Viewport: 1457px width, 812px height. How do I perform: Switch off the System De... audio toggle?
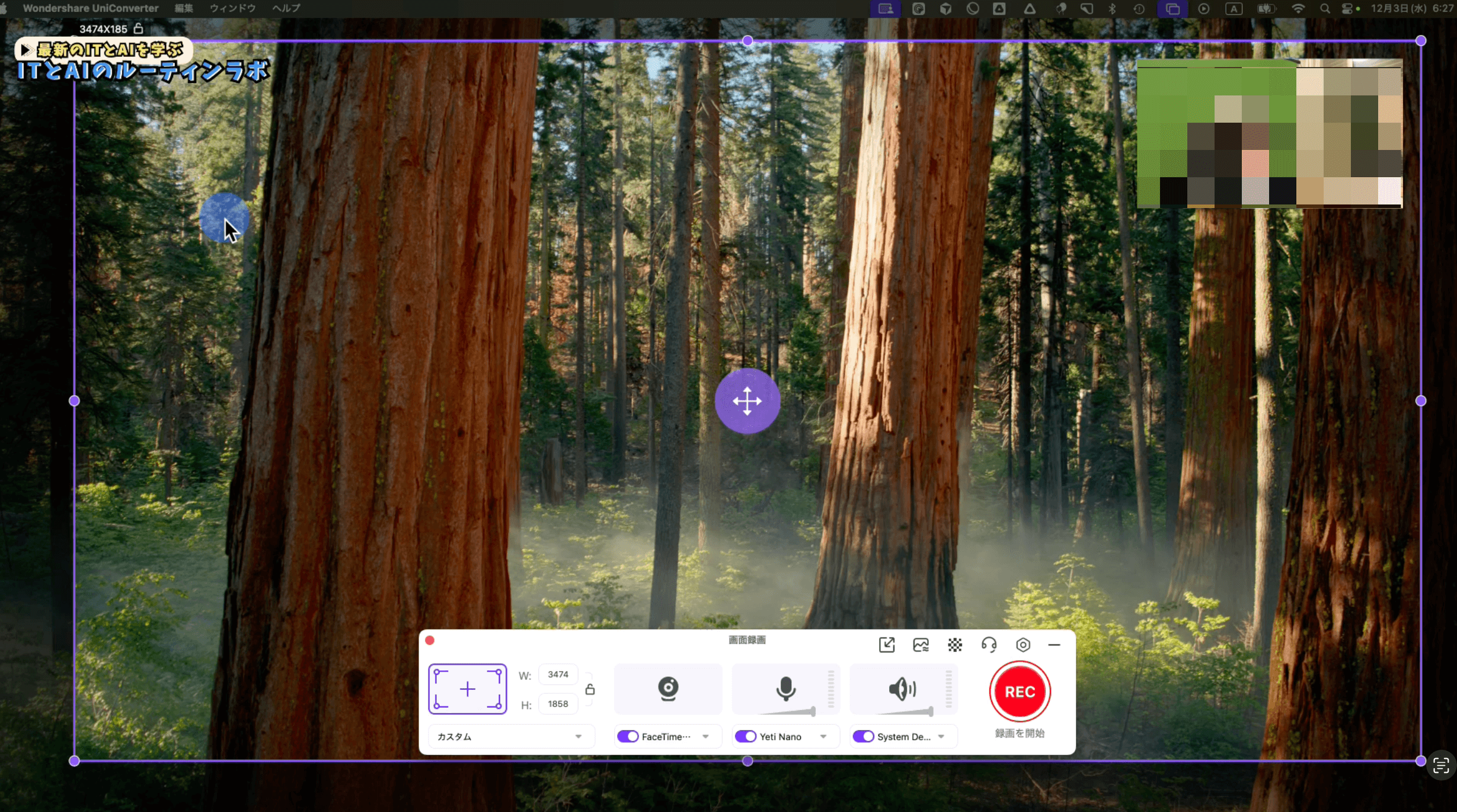(864, 736)
